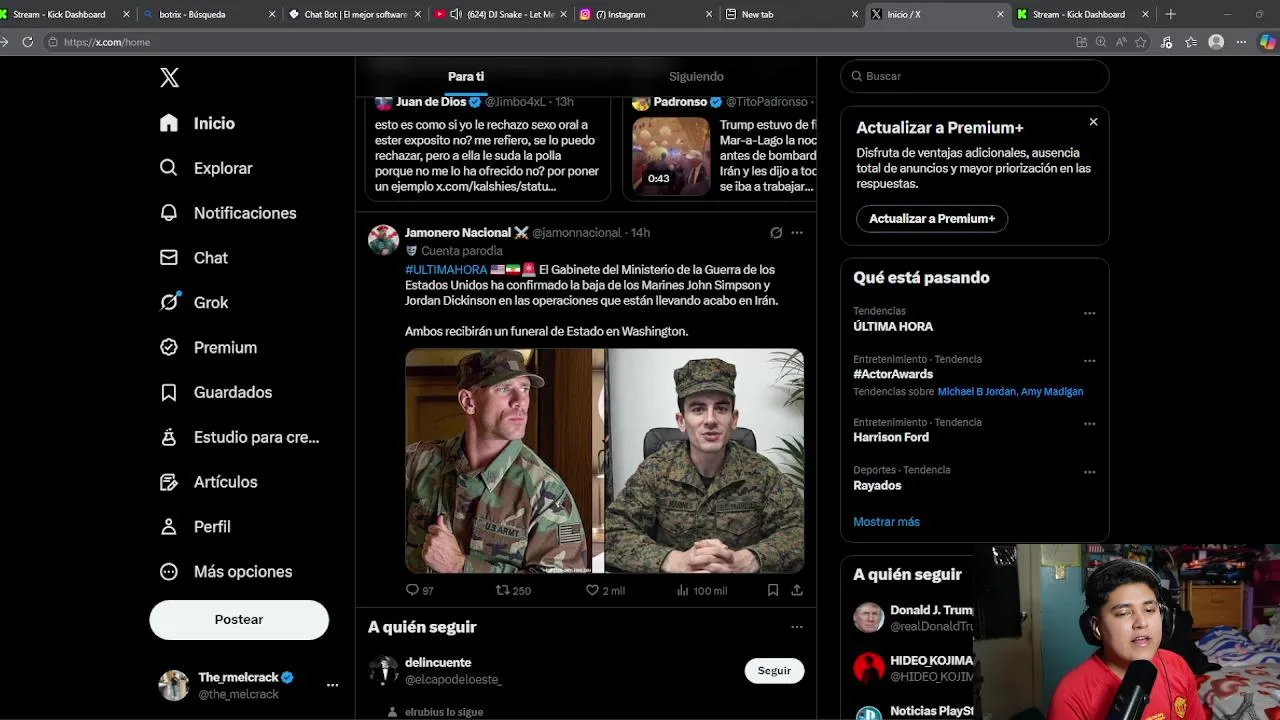Share the Jamonero Nacional post
This screenshot has height=720, width=1280.
(797, 590)
